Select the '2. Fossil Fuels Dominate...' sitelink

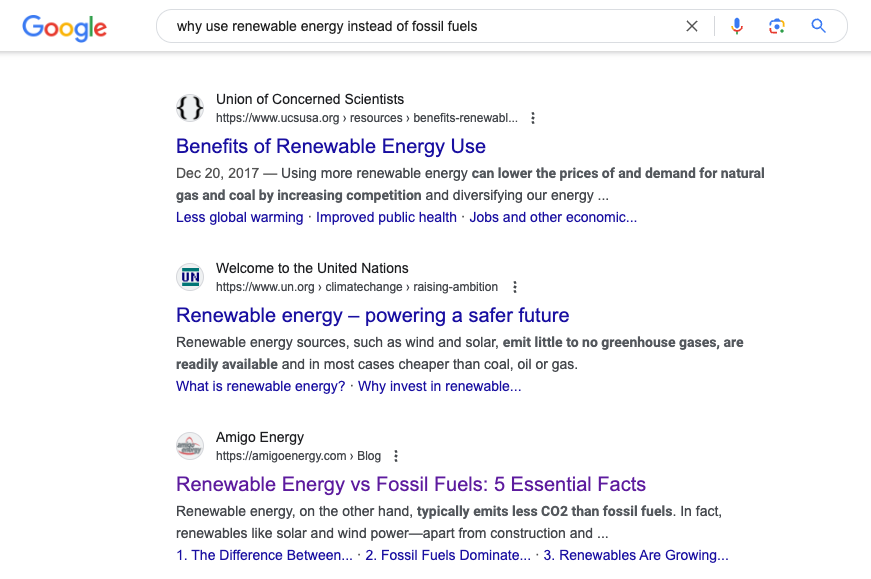(448, 555)
